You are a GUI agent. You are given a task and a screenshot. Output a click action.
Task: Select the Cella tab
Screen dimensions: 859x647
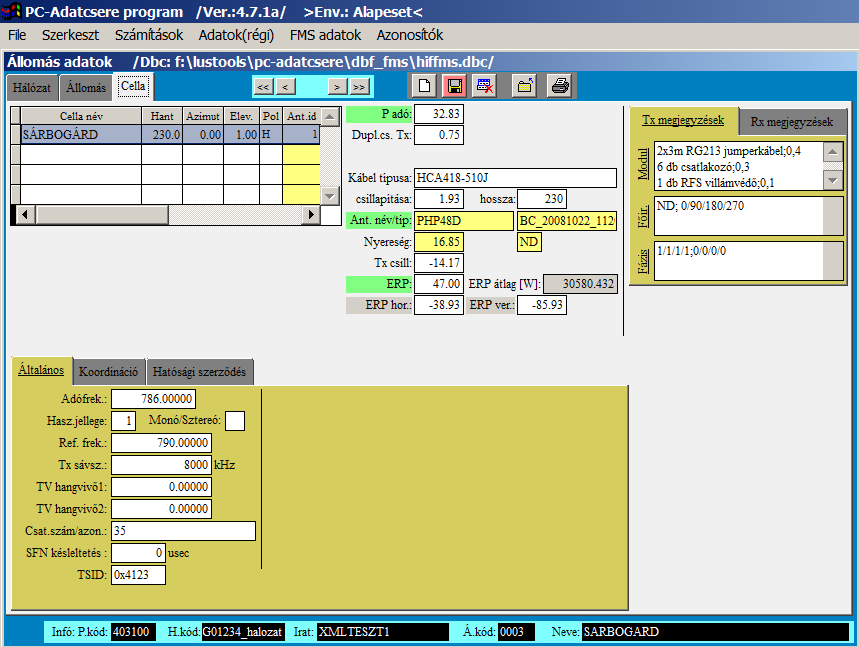[x=133, y=87]
